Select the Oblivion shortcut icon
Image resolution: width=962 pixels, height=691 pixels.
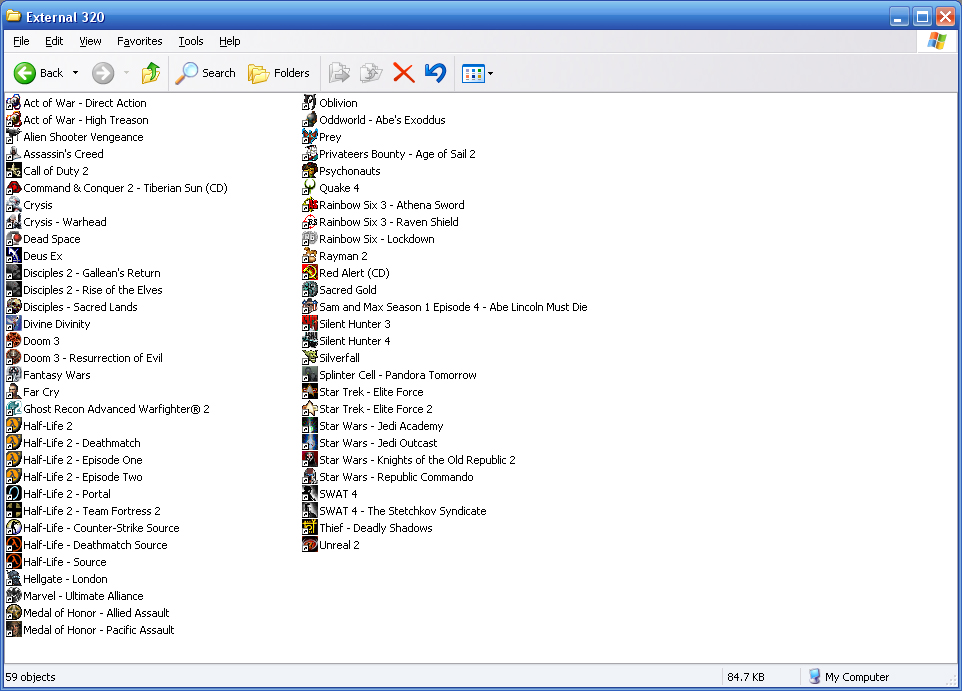[x=310, y=102]
